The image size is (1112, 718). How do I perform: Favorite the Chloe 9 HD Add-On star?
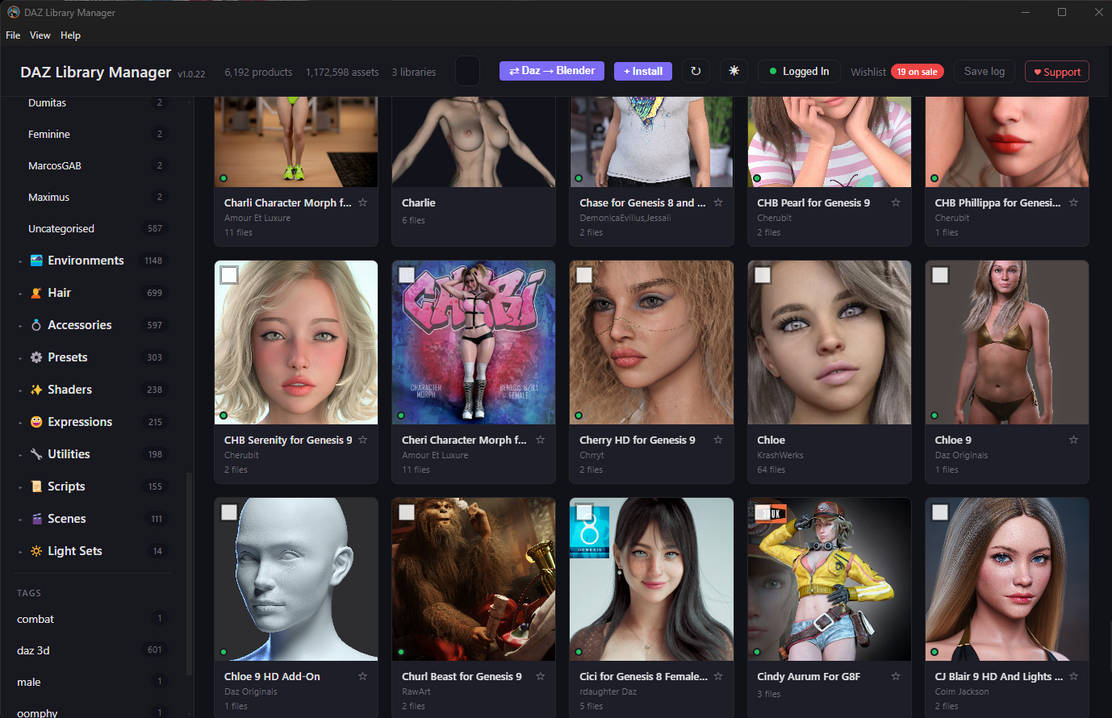(x=363, y=676)
